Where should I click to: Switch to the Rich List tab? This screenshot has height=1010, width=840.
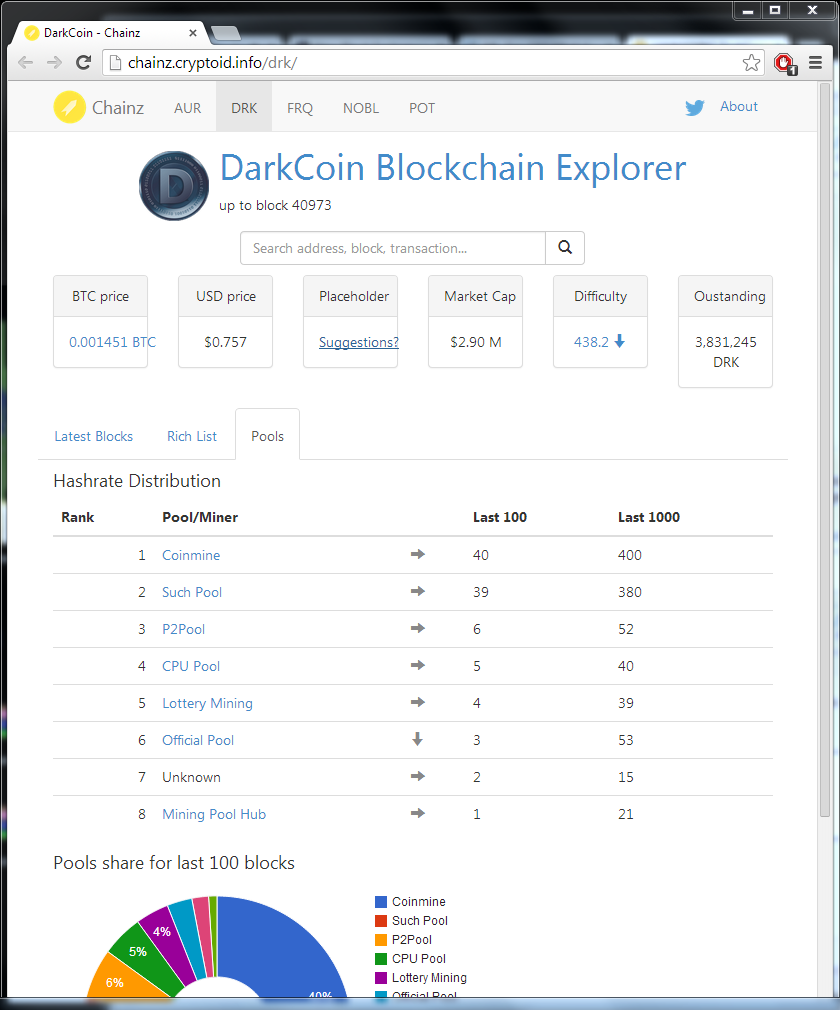192,436
